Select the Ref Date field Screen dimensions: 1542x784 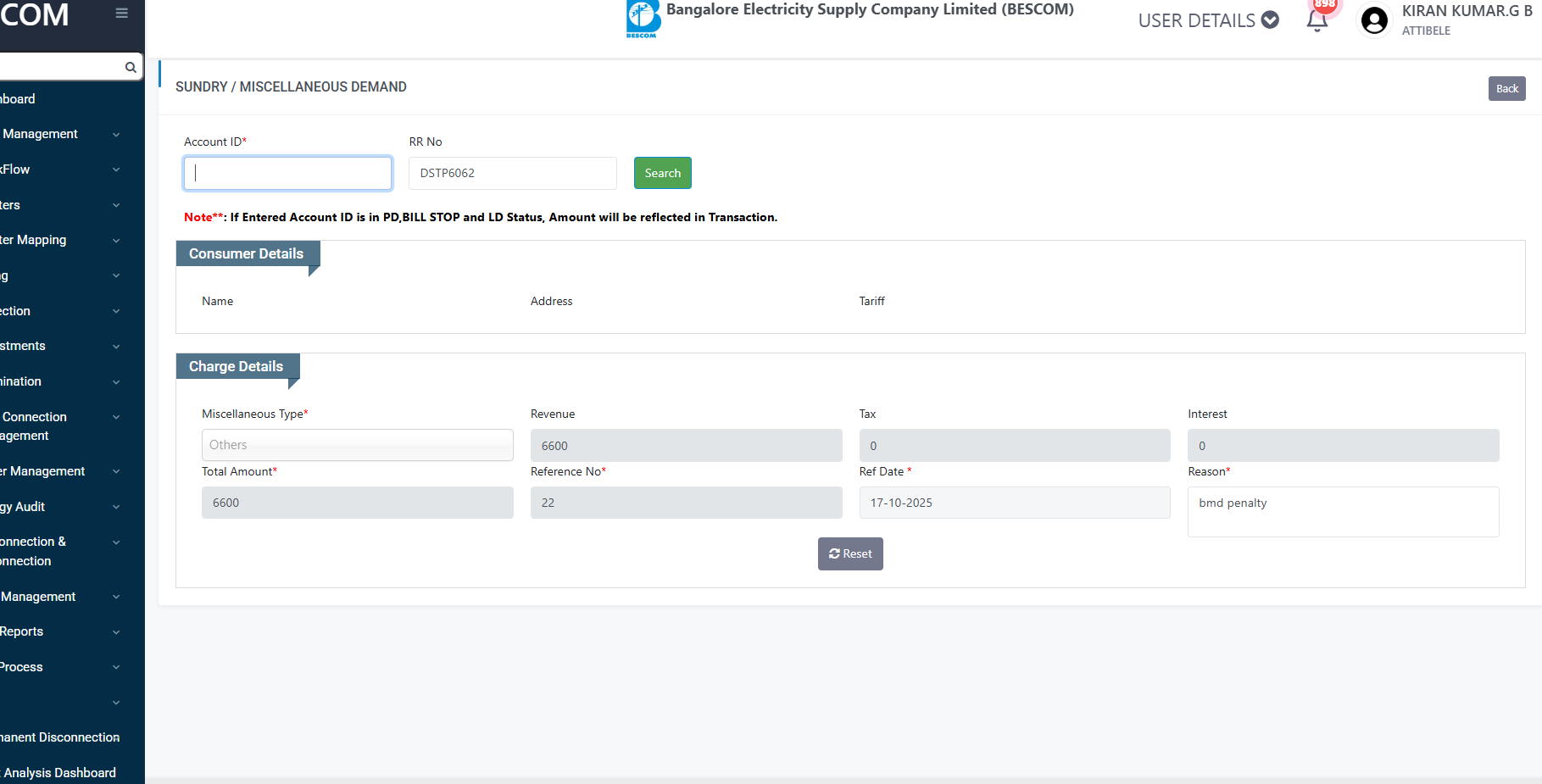click(x=1014, y=503)
